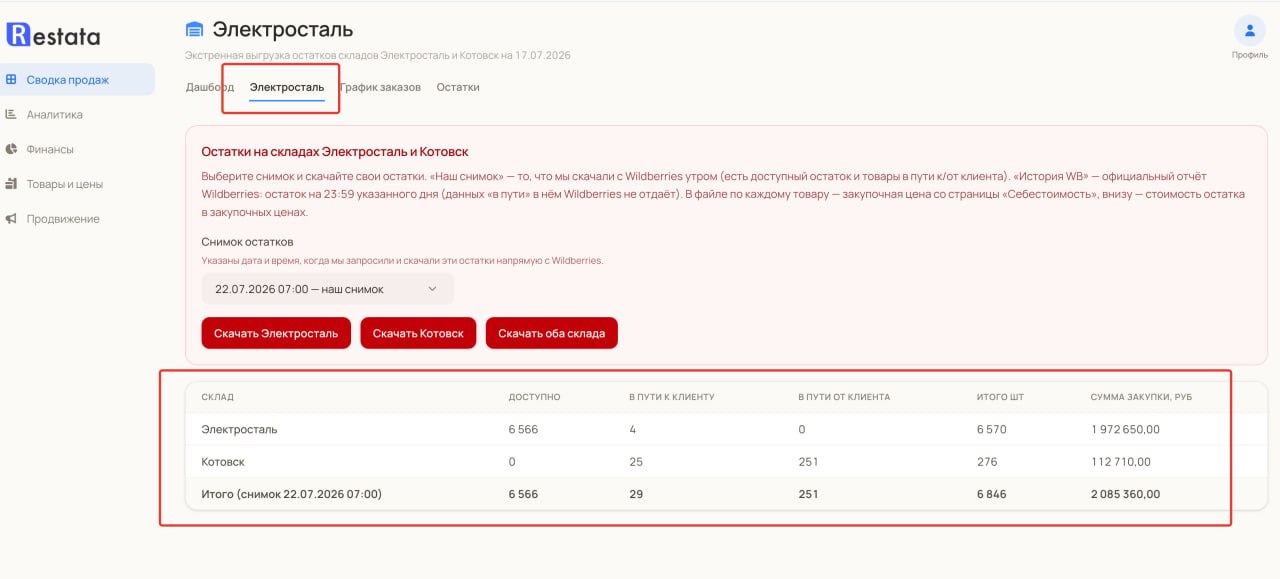Screen dimensions: 1280x579
Task: Click the Доступно column header
Action: pos(534,397)
